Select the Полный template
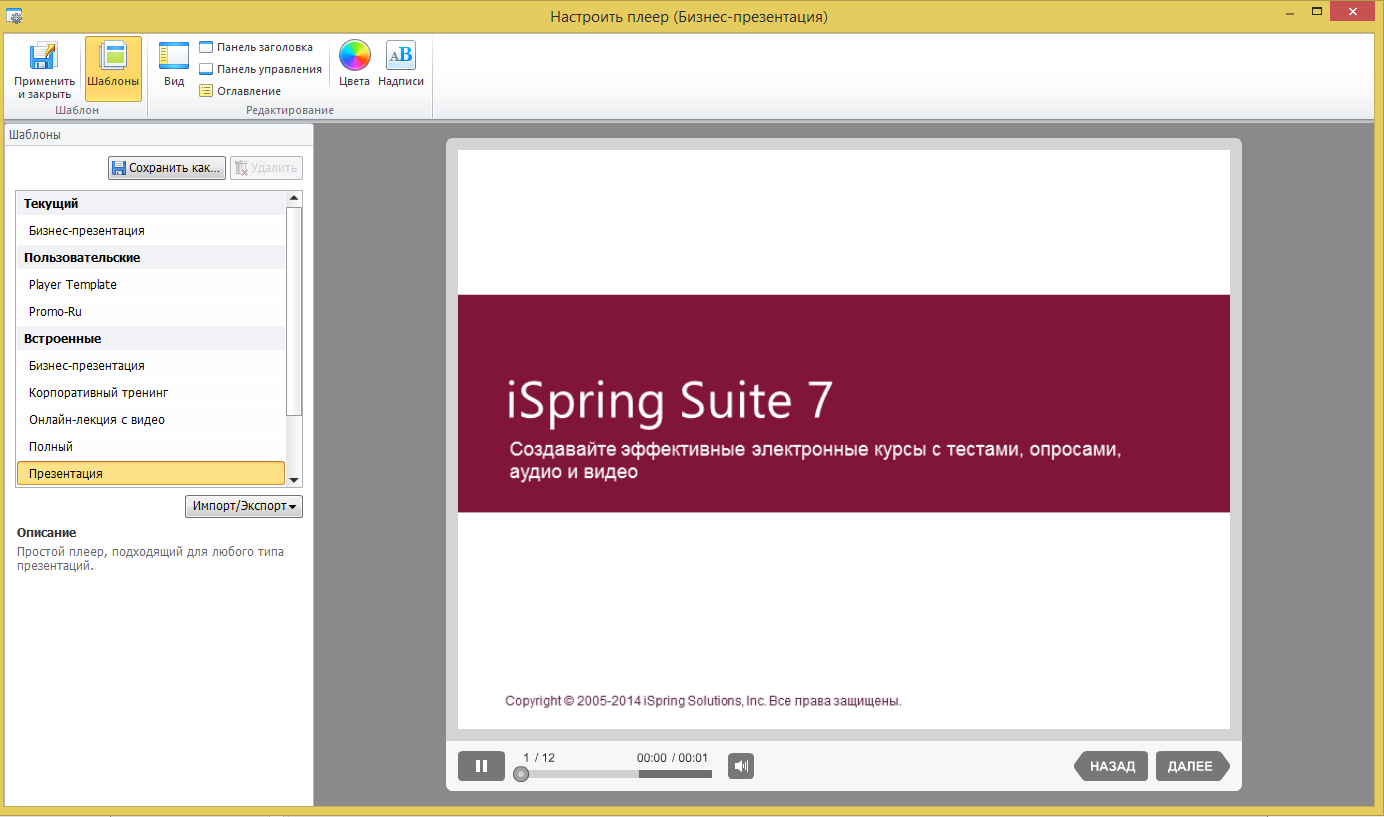 click(151, 447)
